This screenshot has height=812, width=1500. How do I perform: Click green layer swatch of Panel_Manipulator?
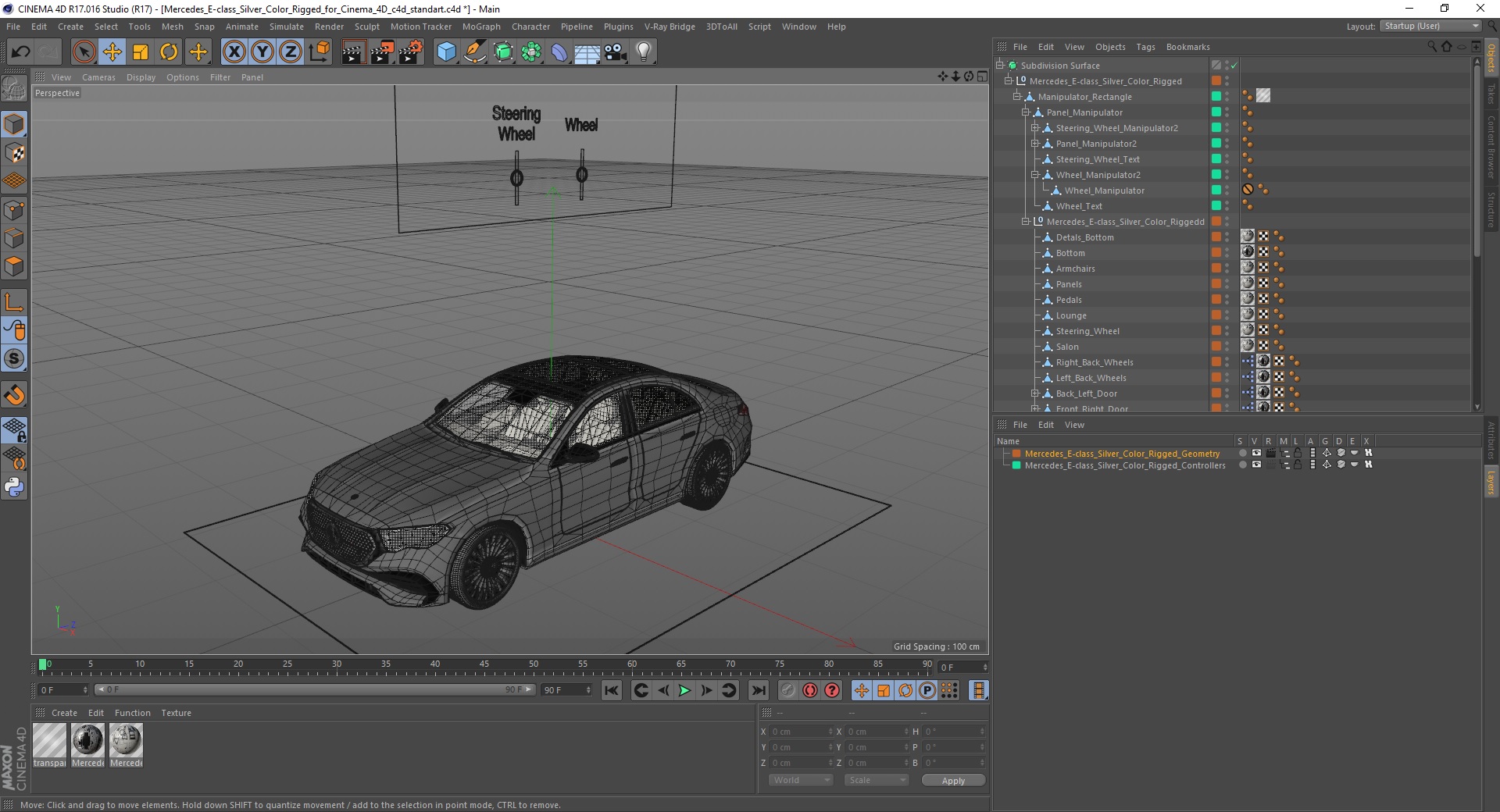1216,112
